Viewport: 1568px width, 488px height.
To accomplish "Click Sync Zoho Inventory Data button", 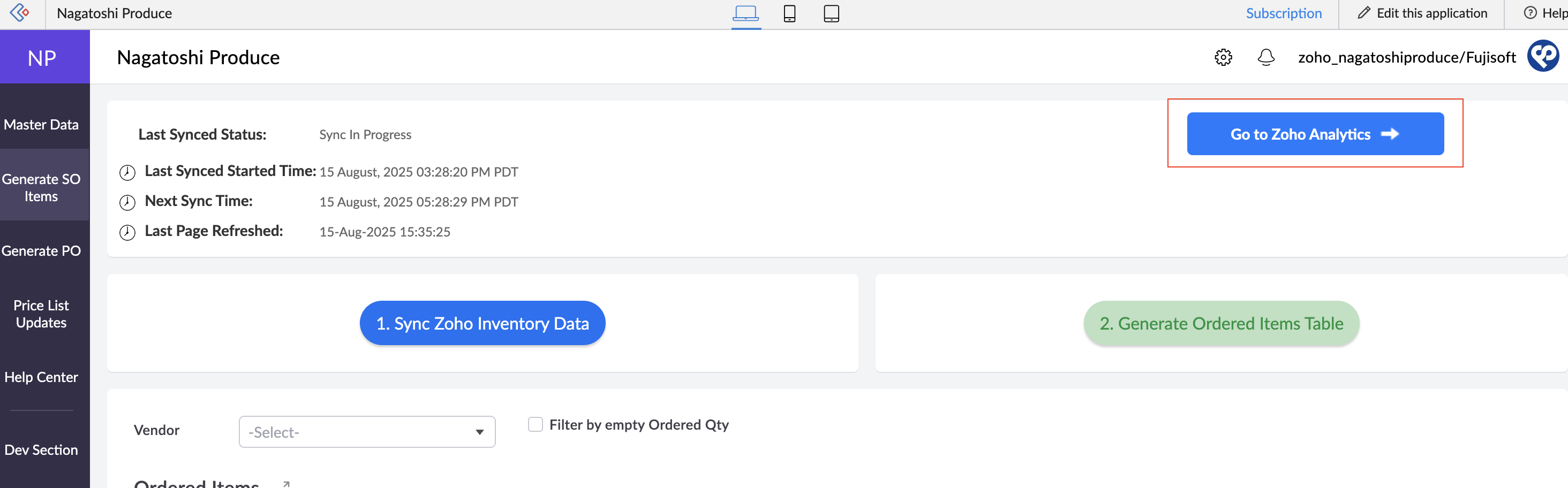I will pyautogui.click(x=482, y=323).
